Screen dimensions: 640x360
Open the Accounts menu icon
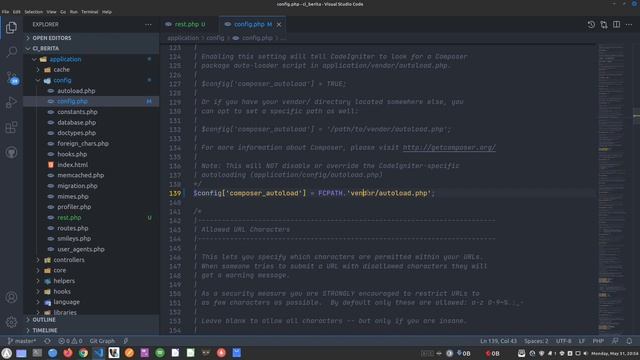(11, 297)
